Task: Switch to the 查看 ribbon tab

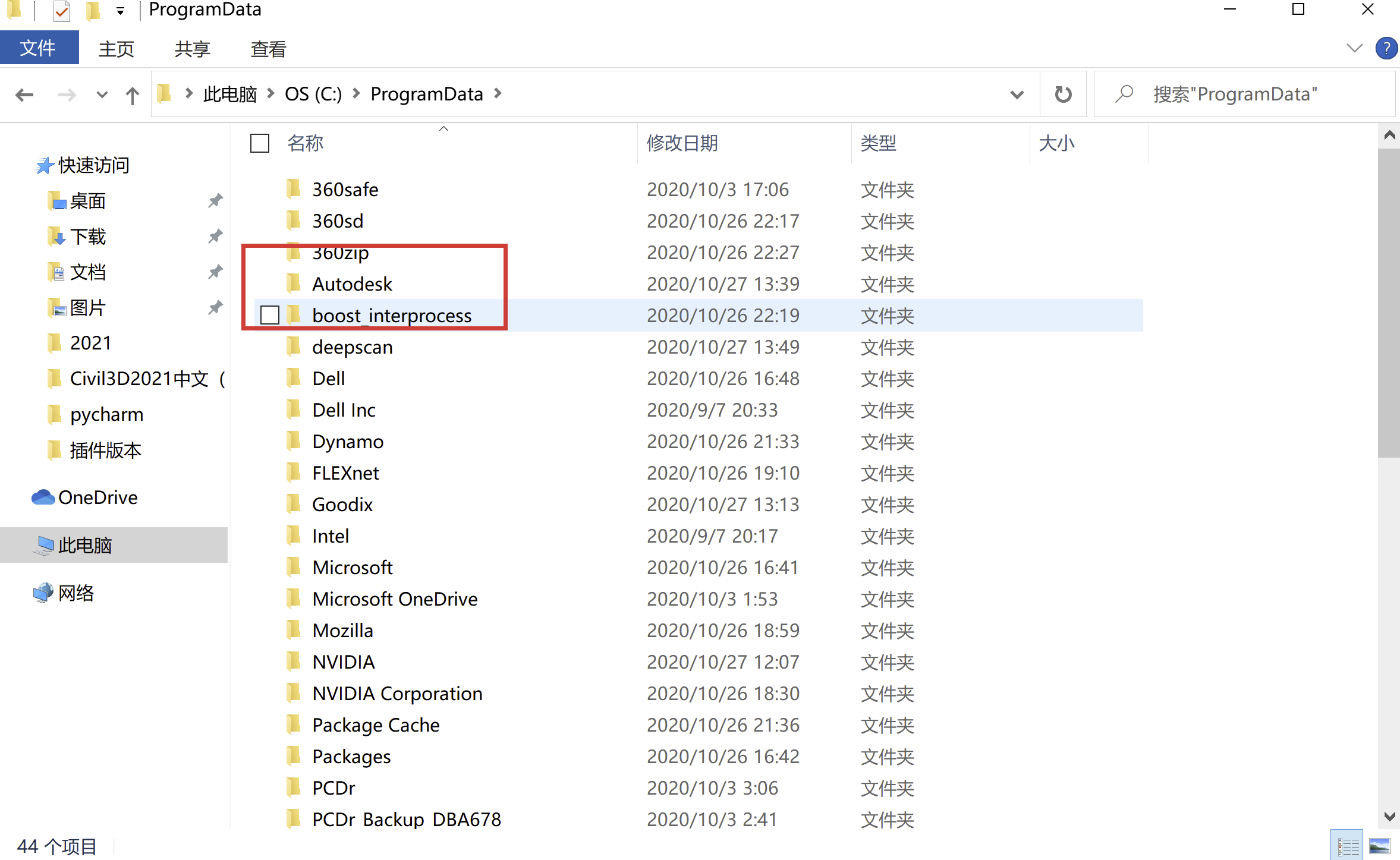Action: tap(268, 49)
